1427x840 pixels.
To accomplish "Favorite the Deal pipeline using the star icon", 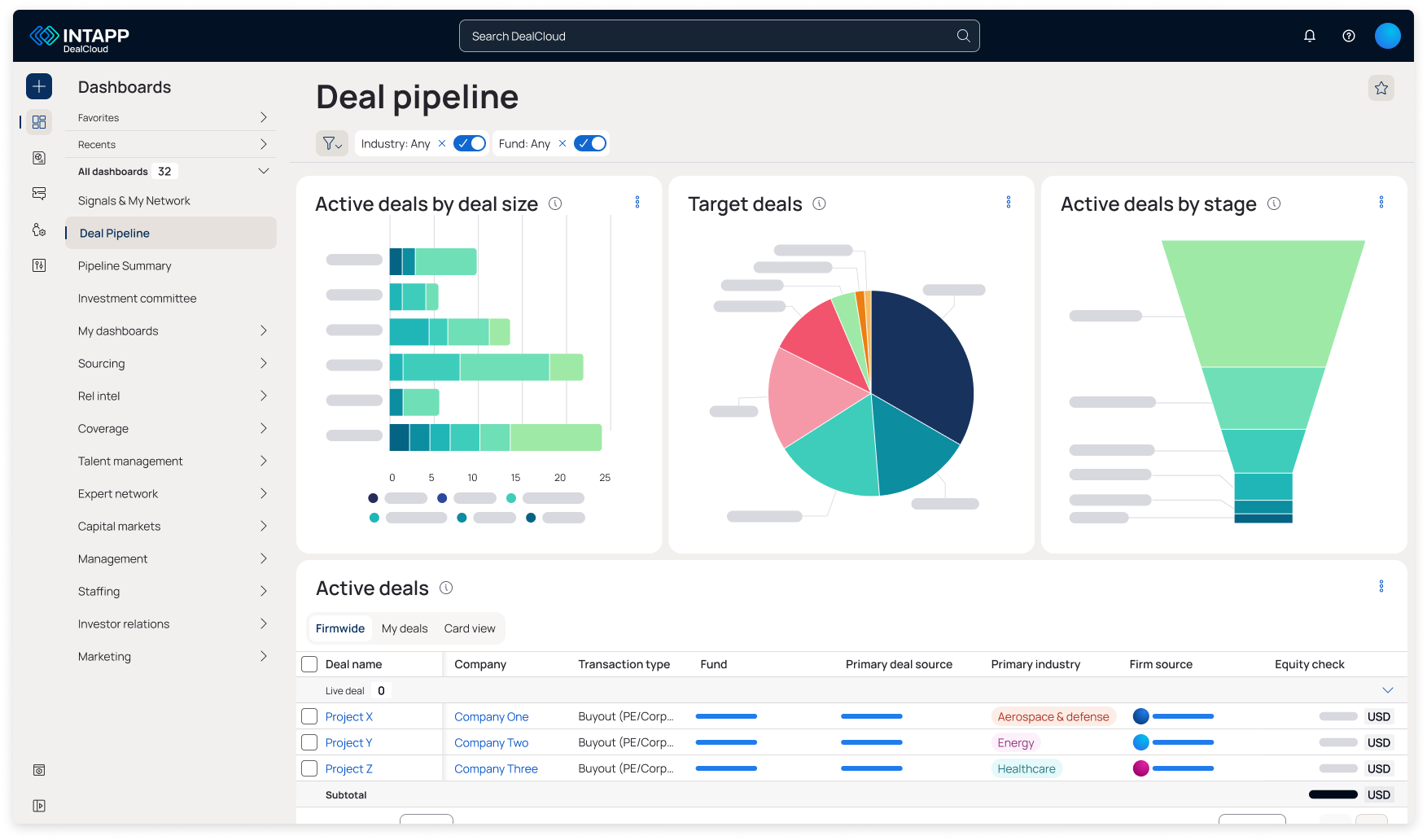I will (1381, 87).
